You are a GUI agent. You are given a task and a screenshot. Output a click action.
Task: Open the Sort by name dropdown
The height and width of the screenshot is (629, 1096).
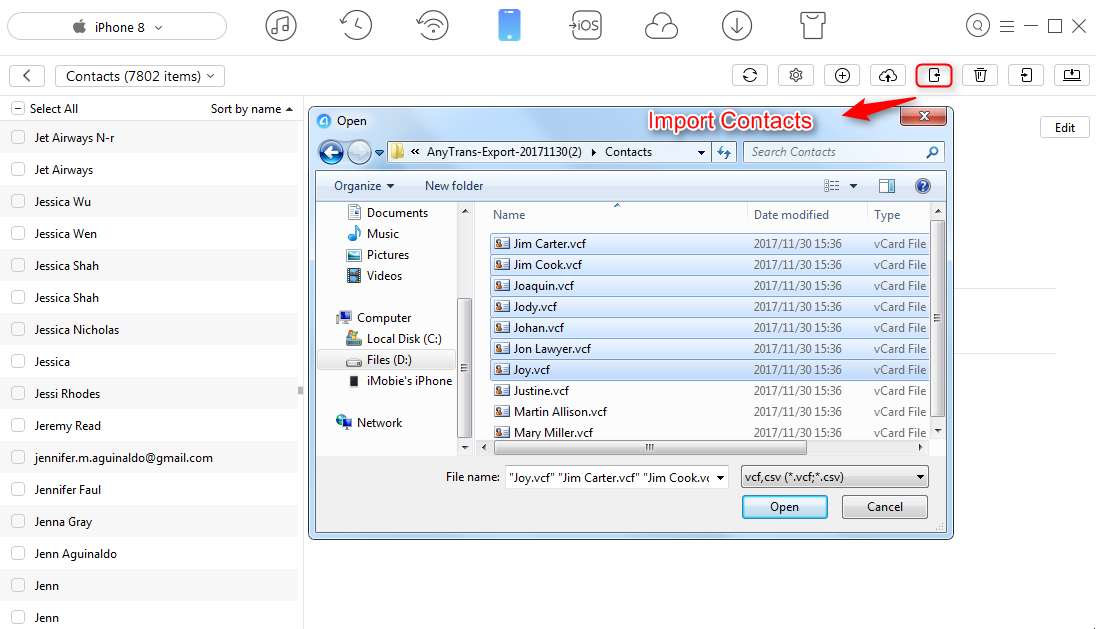pos(252,109)
